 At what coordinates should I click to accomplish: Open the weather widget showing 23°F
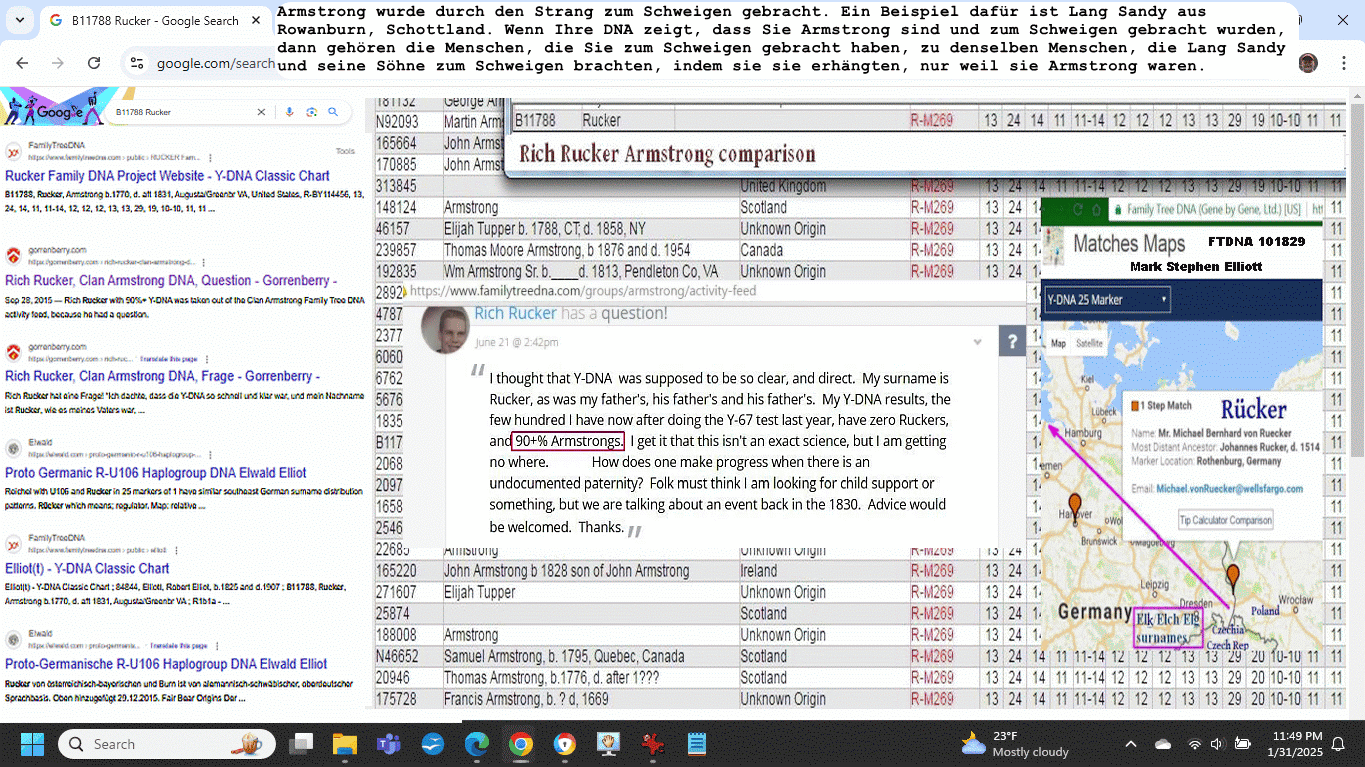point(1015,744)
